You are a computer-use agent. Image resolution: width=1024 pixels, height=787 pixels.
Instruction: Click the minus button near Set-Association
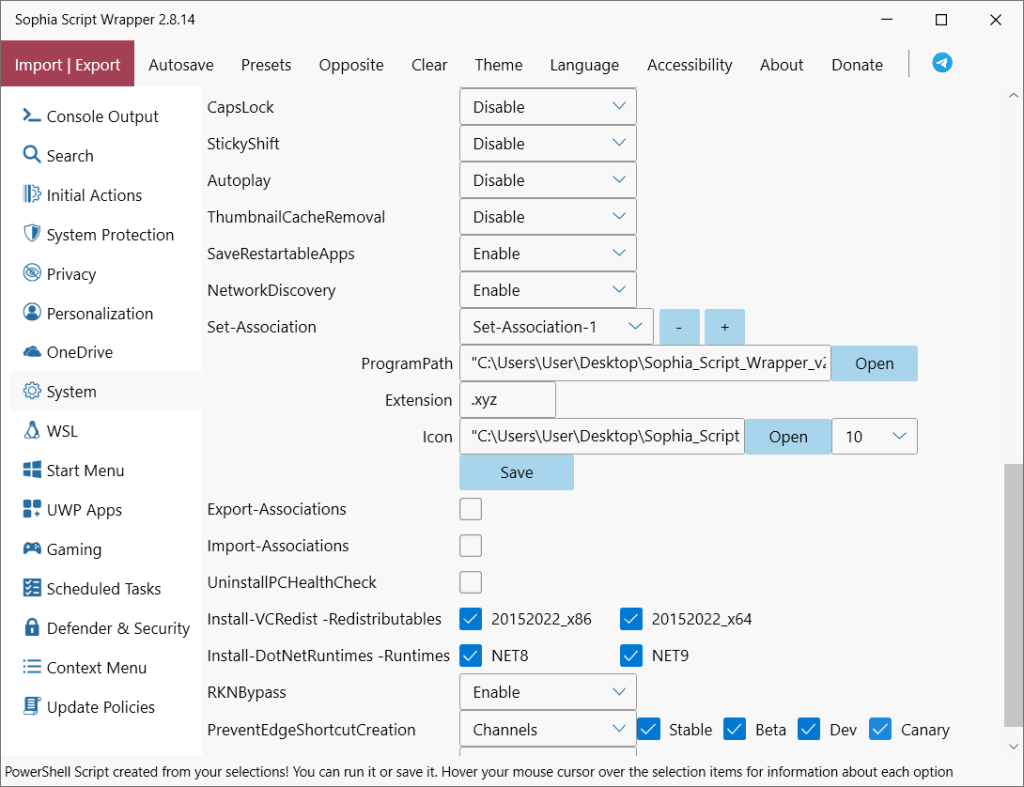pos(679,326)
